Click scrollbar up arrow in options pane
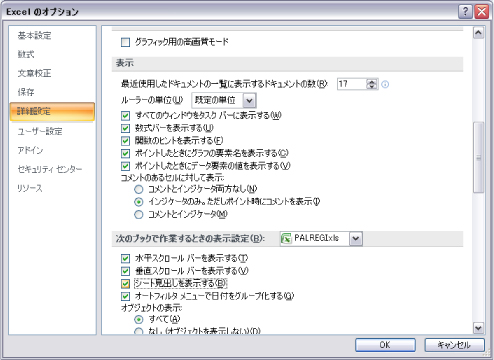 pyautogui.click(x=478, y=33)
